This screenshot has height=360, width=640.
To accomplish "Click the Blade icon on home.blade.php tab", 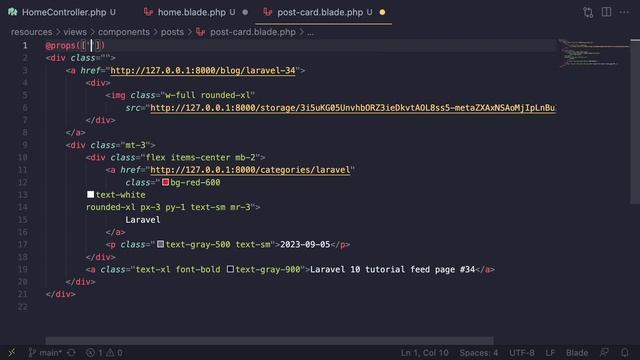I will click(148, 12).
